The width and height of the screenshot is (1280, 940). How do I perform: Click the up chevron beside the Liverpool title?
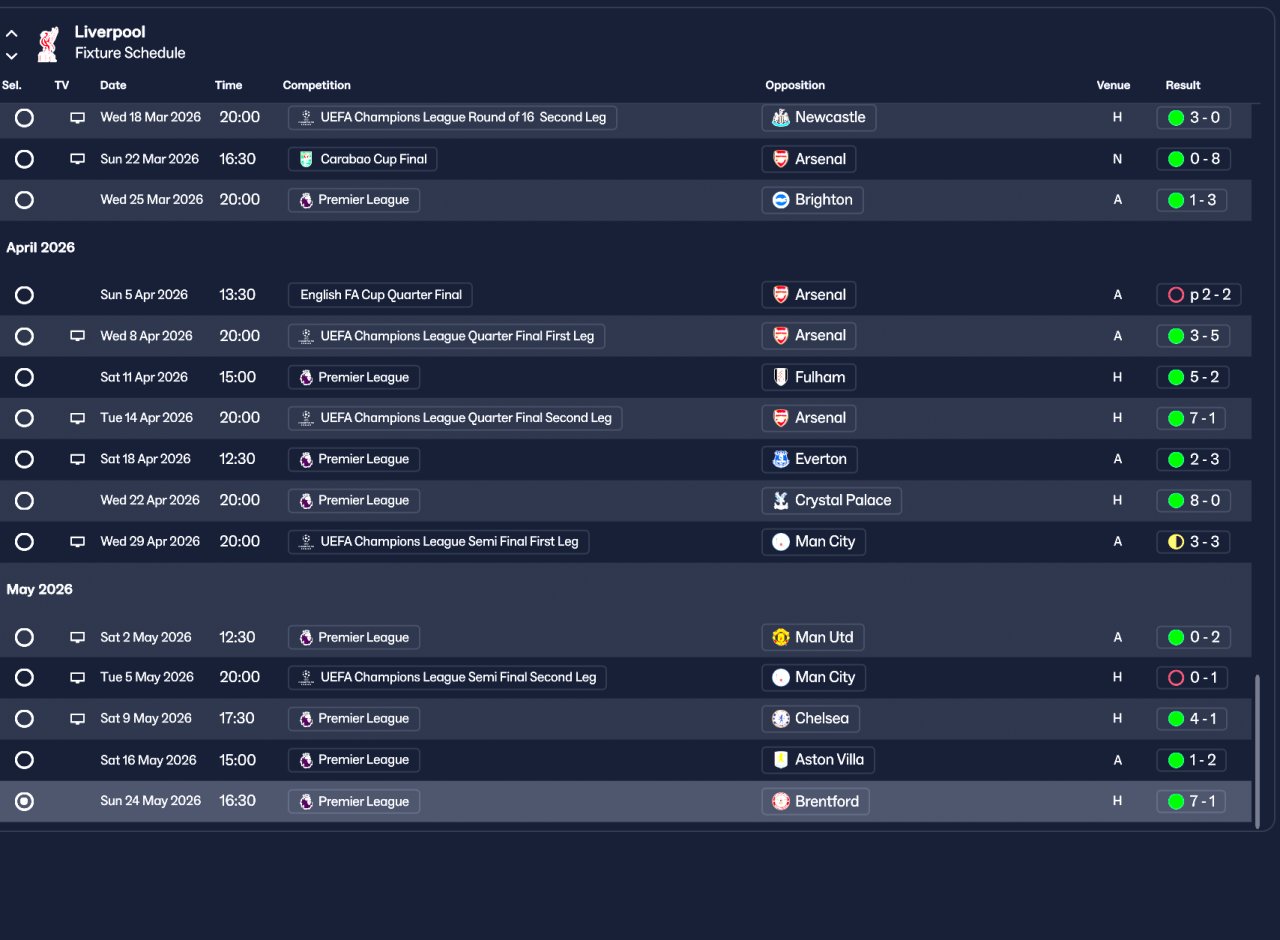[x=12, y=33]
